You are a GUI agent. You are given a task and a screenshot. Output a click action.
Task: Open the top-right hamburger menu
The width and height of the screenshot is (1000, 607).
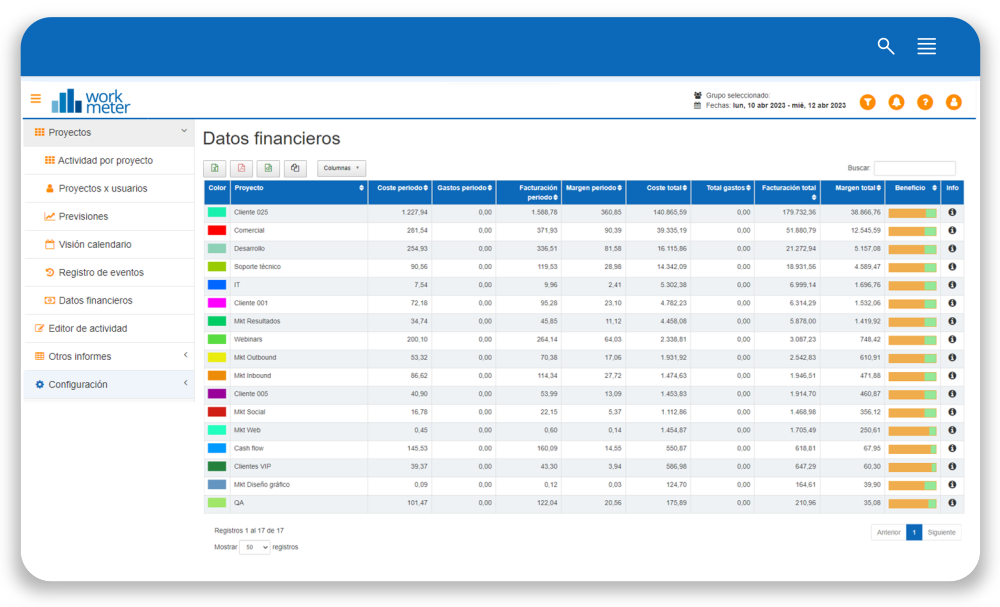(926, 46)
